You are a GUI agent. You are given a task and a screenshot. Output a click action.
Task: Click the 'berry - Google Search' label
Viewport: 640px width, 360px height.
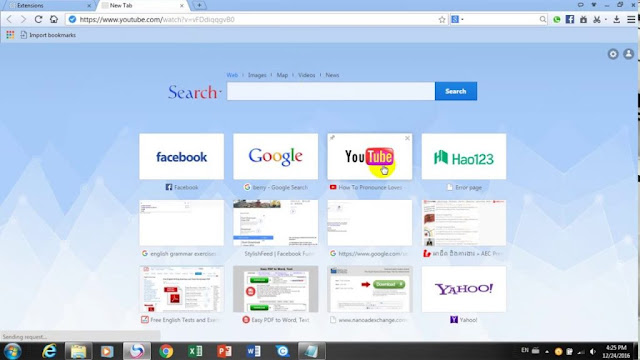pos(280,187)
